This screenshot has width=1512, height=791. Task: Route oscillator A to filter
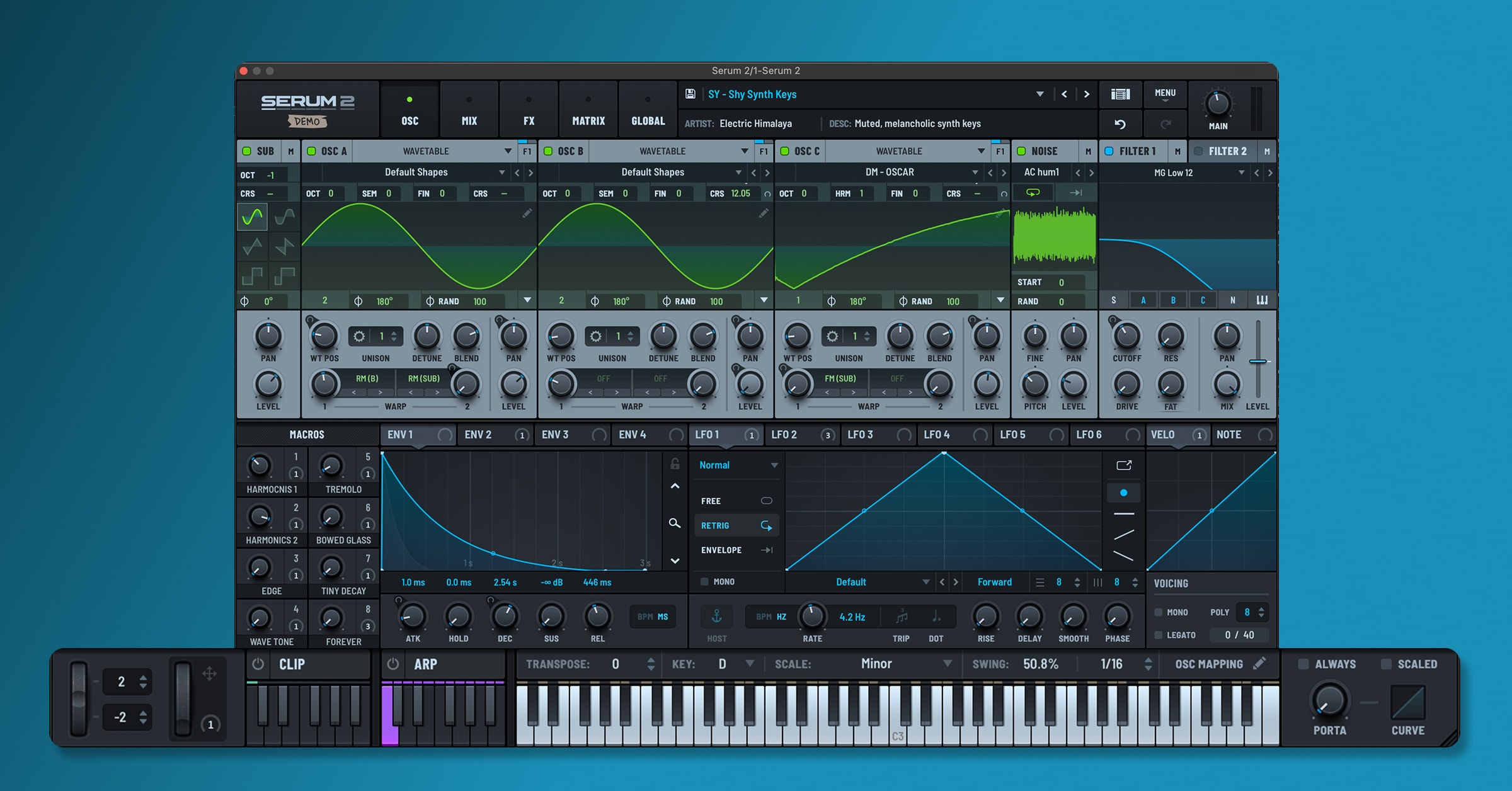(1143, 300)
